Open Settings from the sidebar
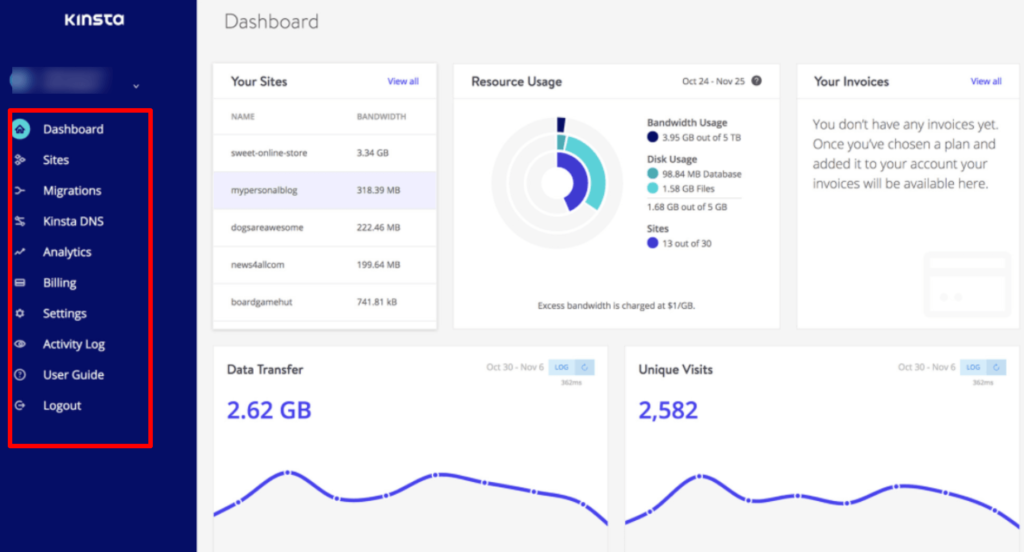The image size is (1024, 552). 65,314
